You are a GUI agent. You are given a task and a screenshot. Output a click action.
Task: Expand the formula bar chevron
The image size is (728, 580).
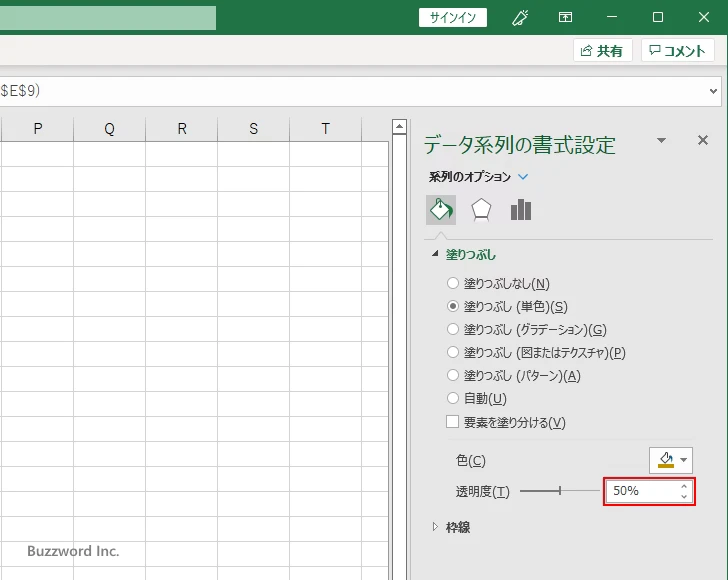click(713, 91)
